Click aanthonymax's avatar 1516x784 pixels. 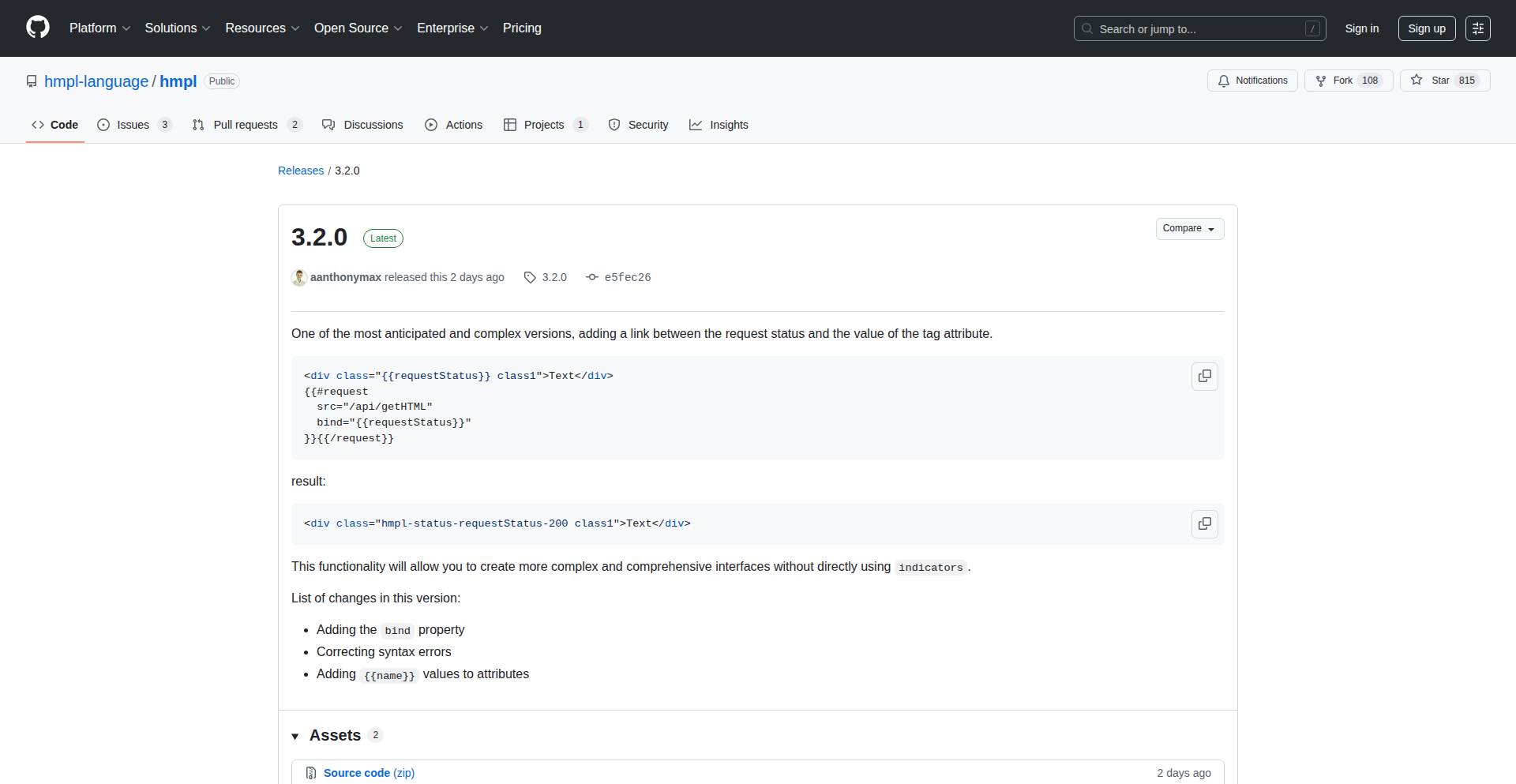tap(298, 277)
